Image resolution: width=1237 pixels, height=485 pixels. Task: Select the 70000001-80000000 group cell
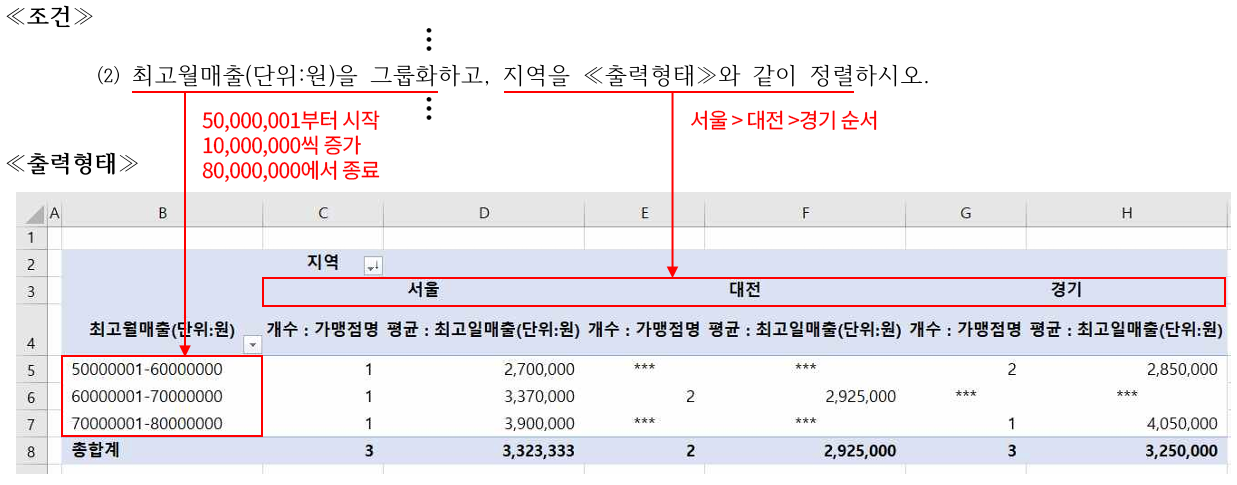click(x=147, y=424)
